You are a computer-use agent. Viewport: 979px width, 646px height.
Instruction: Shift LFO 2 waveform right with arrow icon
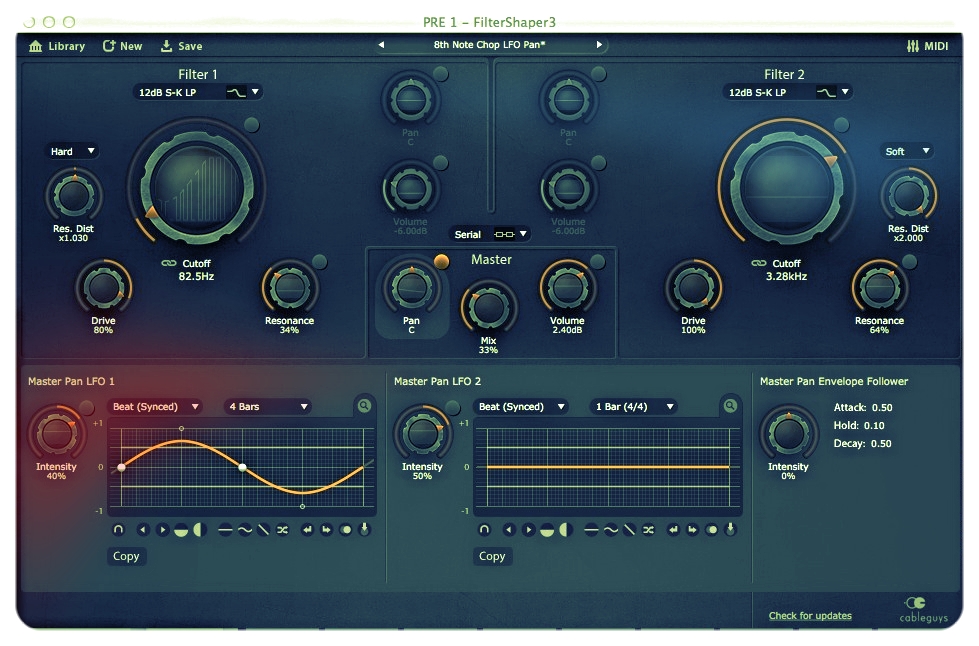[x=528, y=530]
